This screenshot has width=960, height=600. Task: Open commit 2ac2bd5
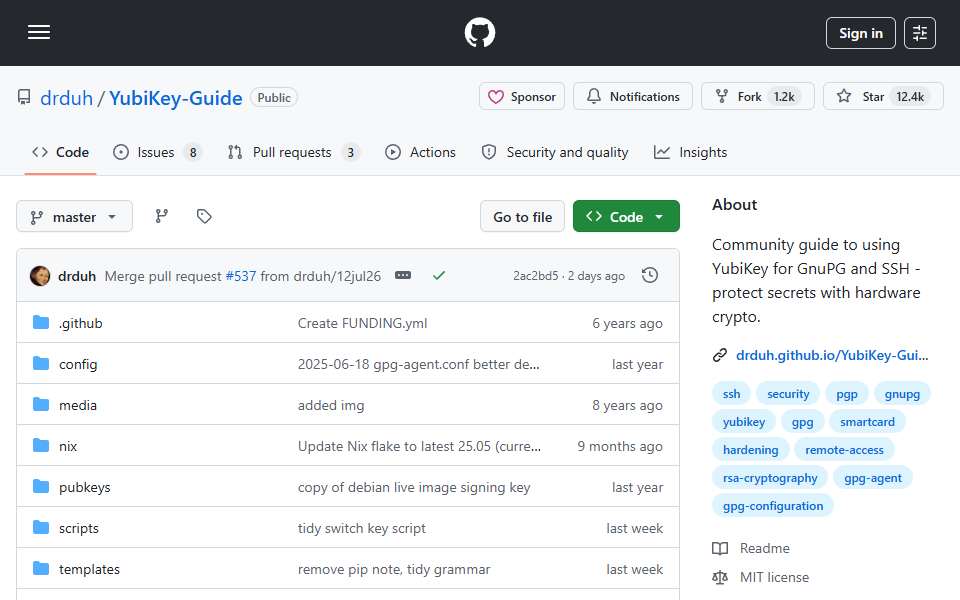click(536, 276)
